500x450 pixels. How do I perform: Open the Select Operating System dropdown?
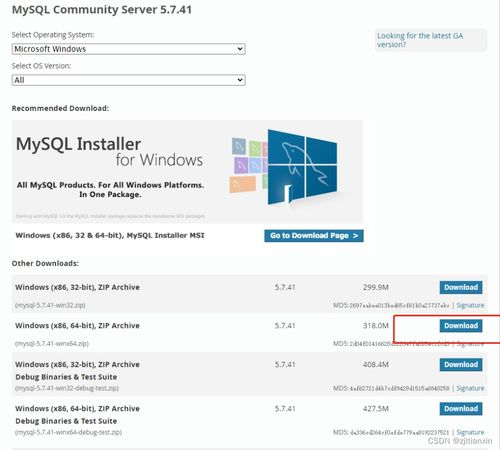pos(129,49)
